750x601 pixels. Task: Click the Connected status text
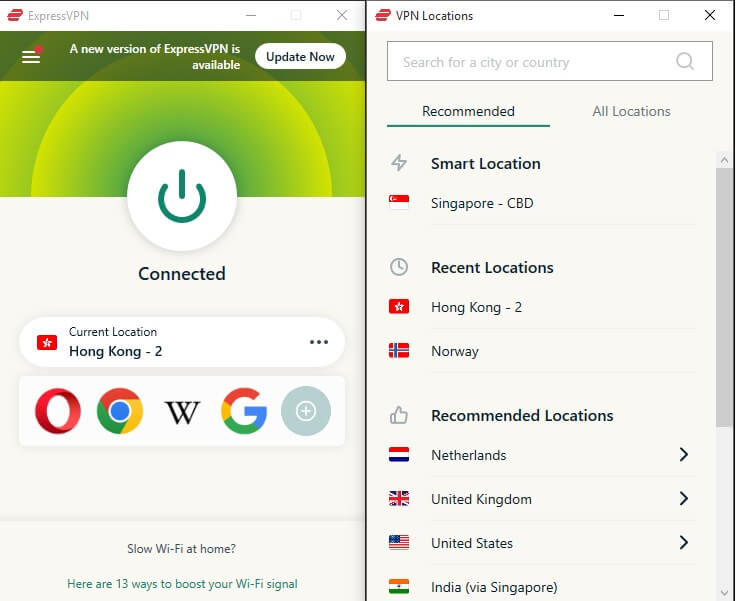(x=182, y=274)
